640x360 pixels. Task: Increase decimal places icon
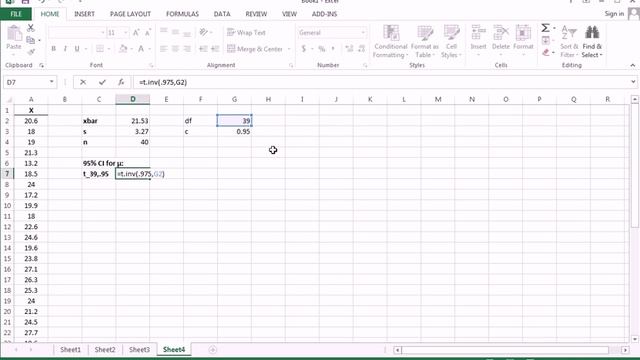349,49
